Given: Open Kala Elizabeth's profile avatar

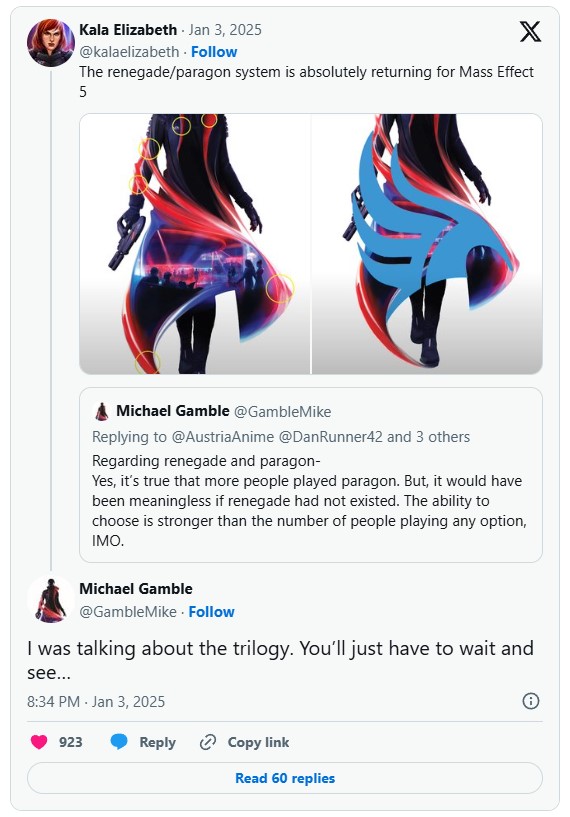Looking at the screenshot, I should coord(51,43).
